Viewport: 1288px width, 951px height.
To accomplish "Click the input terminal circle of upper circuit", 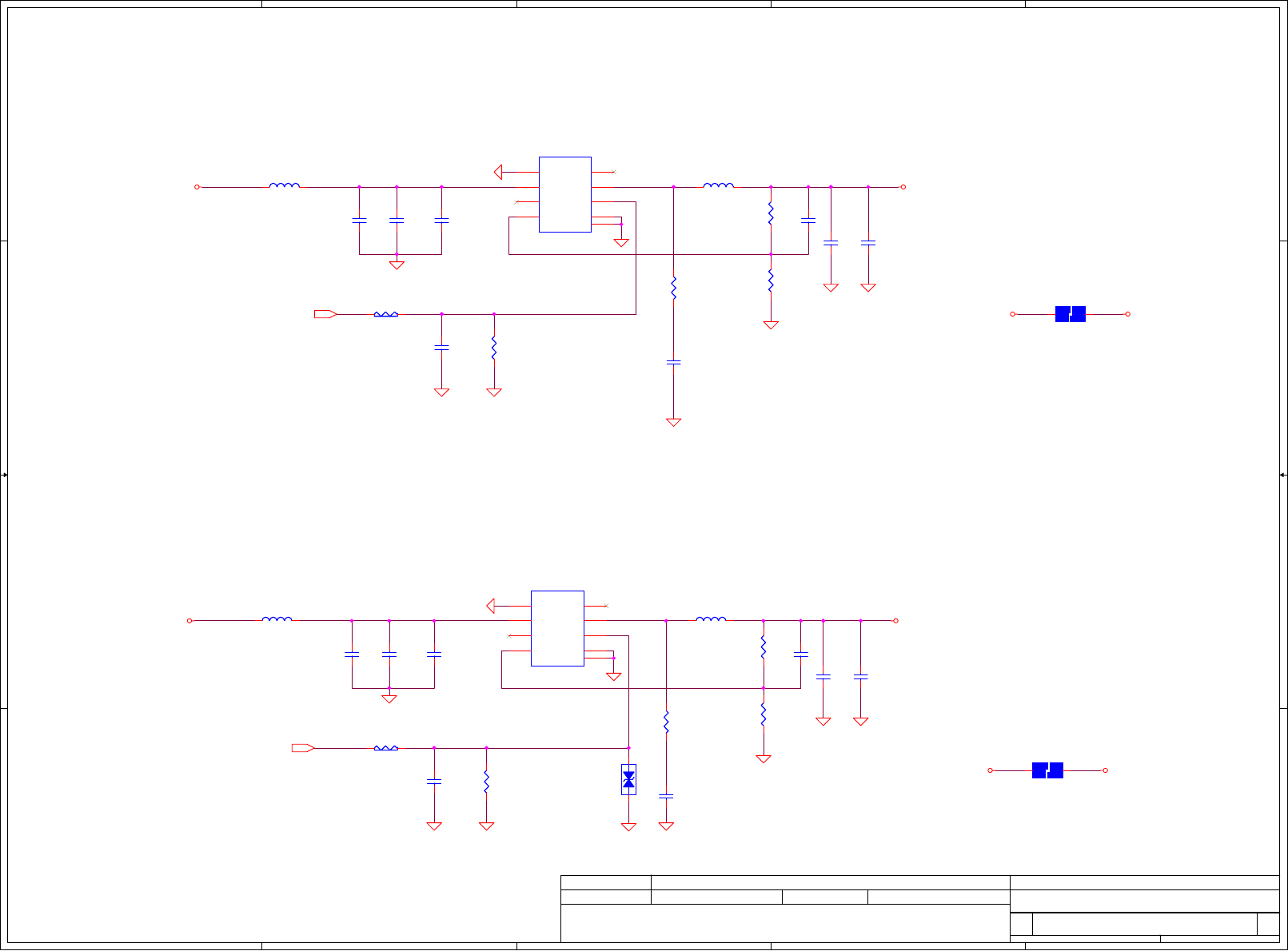I will click(197, 187).
